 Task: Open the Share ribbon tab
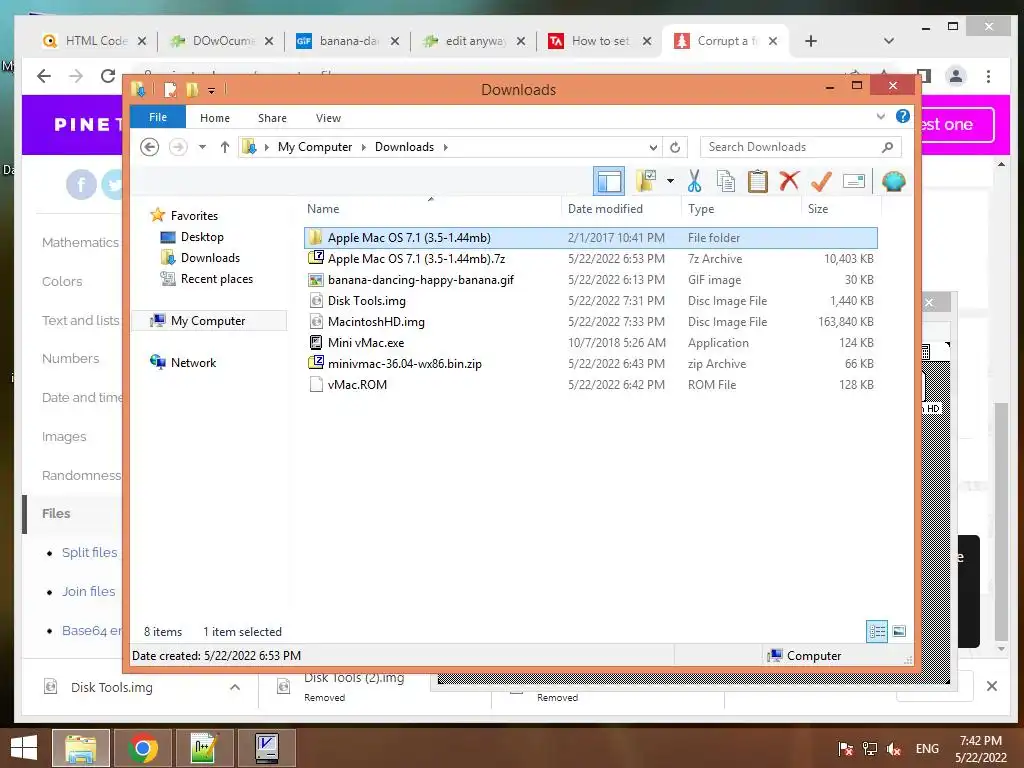click(272, 118)
